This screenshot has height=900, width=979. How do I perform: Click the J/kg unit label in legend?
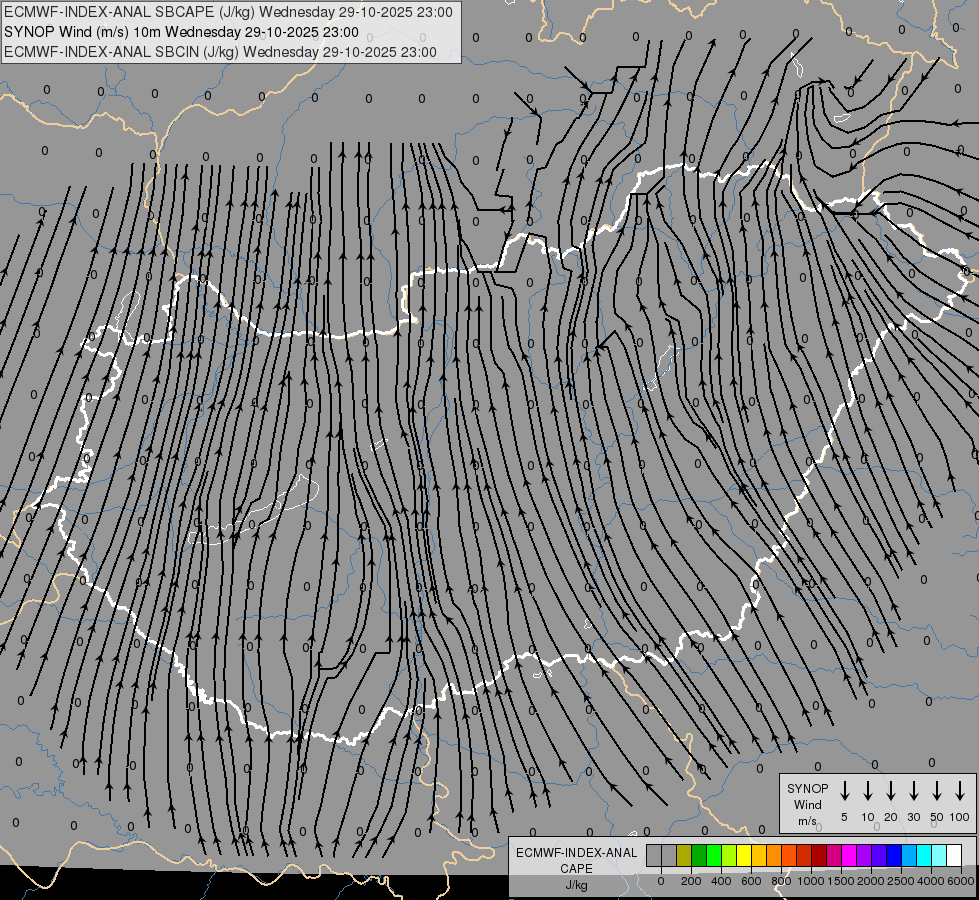click(576, 885)
